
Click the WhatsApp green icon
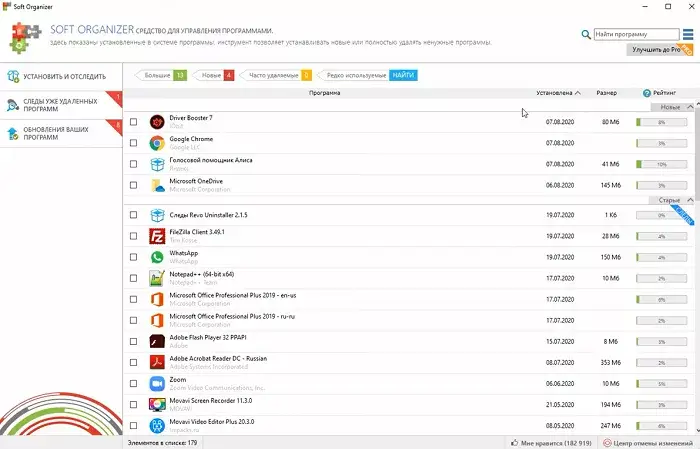pyautogui.click(x=157, y=257)
